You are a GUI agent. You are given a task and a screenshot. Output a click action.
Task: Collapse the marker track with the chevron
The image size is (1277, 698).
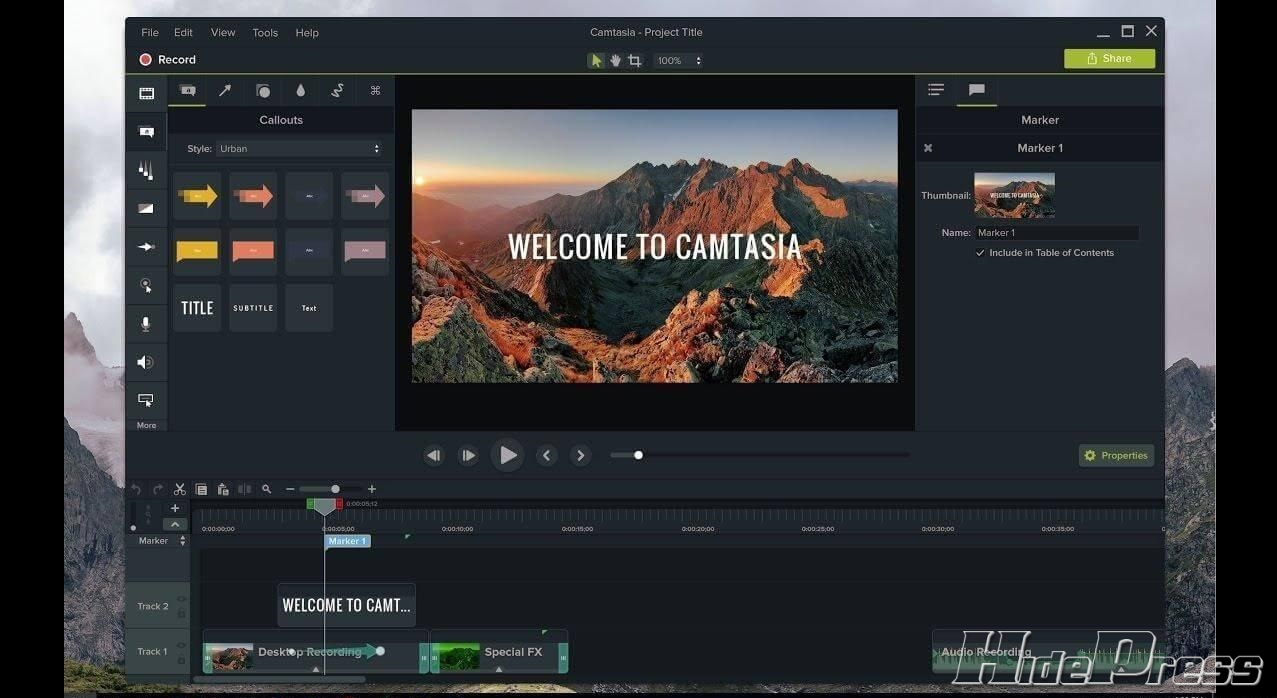[175, 524]
